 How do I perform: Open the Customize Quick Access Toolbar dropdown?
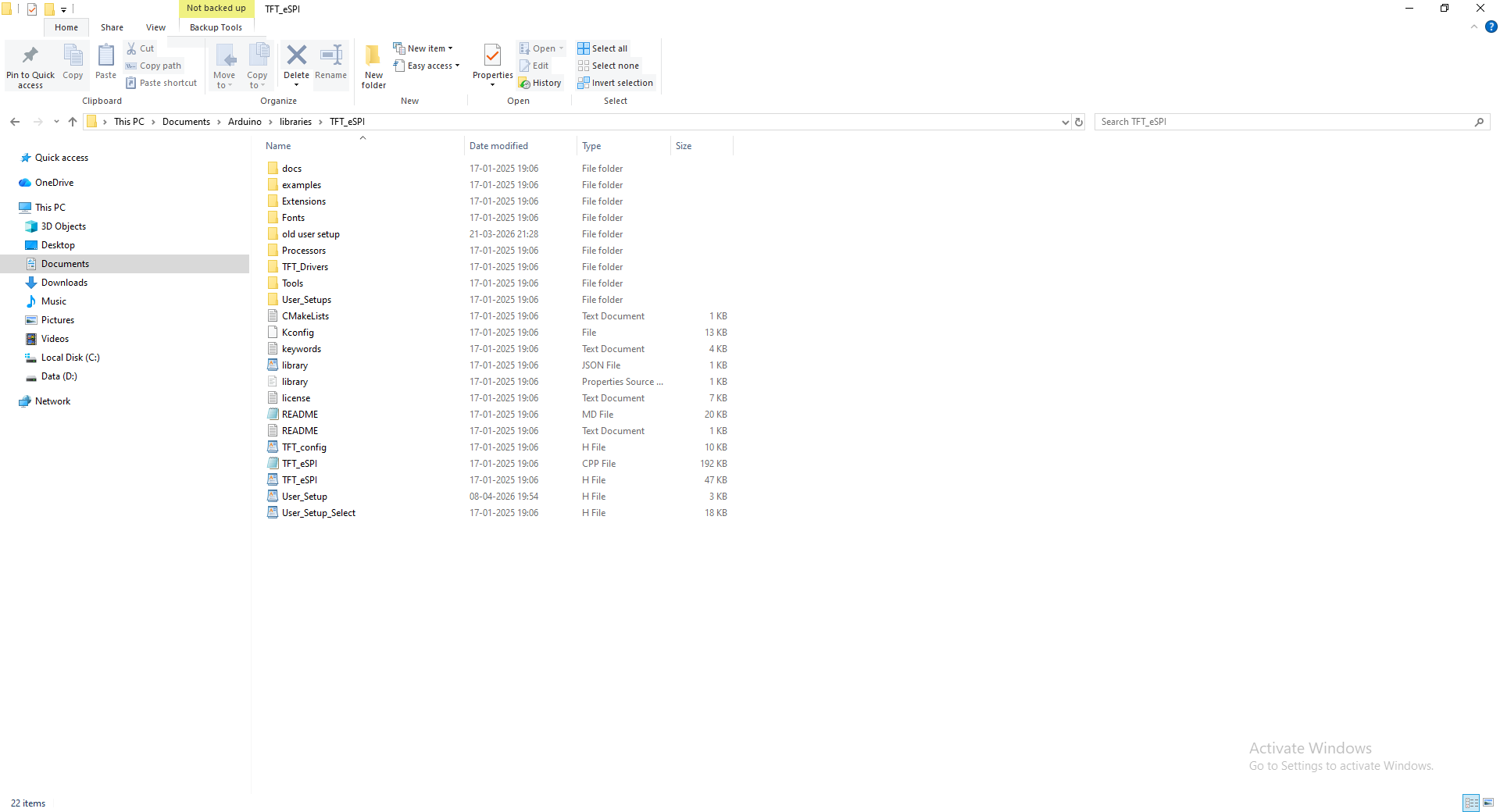pos(63,9)
